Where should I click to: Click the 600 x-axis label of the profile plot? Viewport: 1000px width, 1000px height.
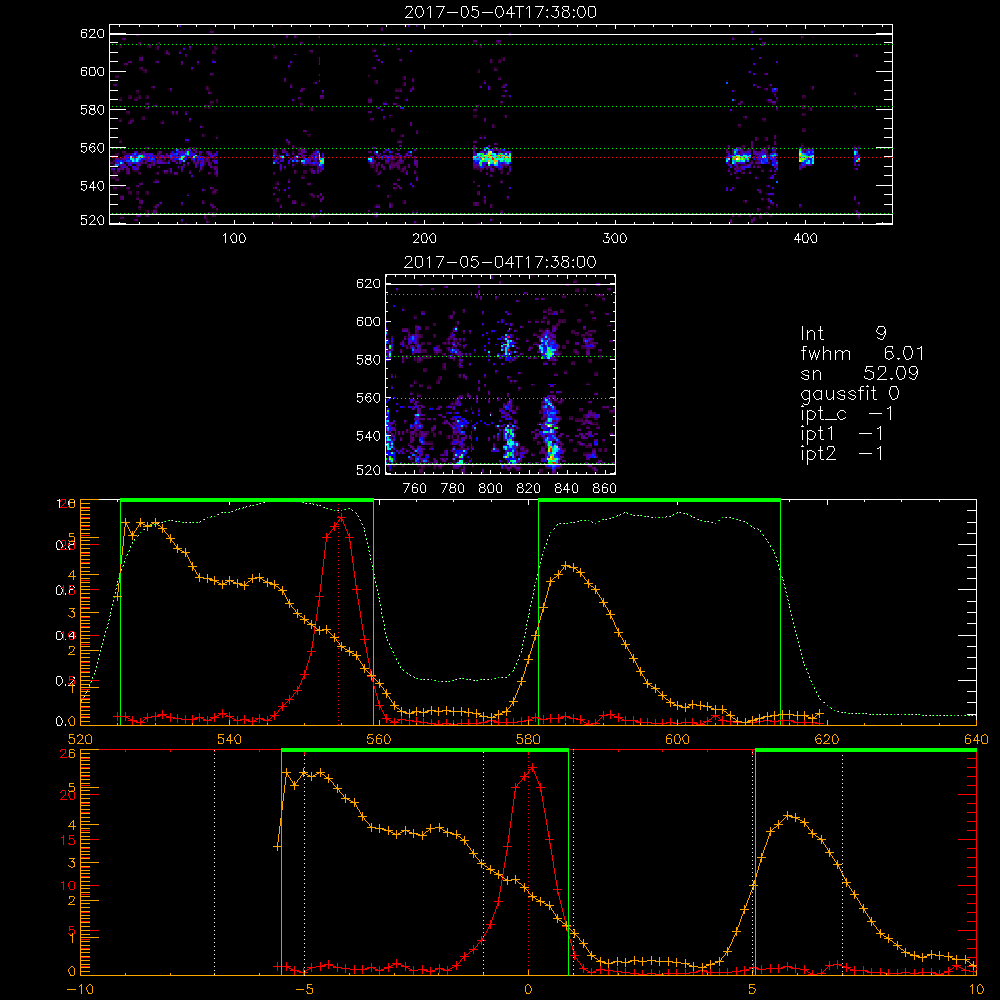pos(677,739)
